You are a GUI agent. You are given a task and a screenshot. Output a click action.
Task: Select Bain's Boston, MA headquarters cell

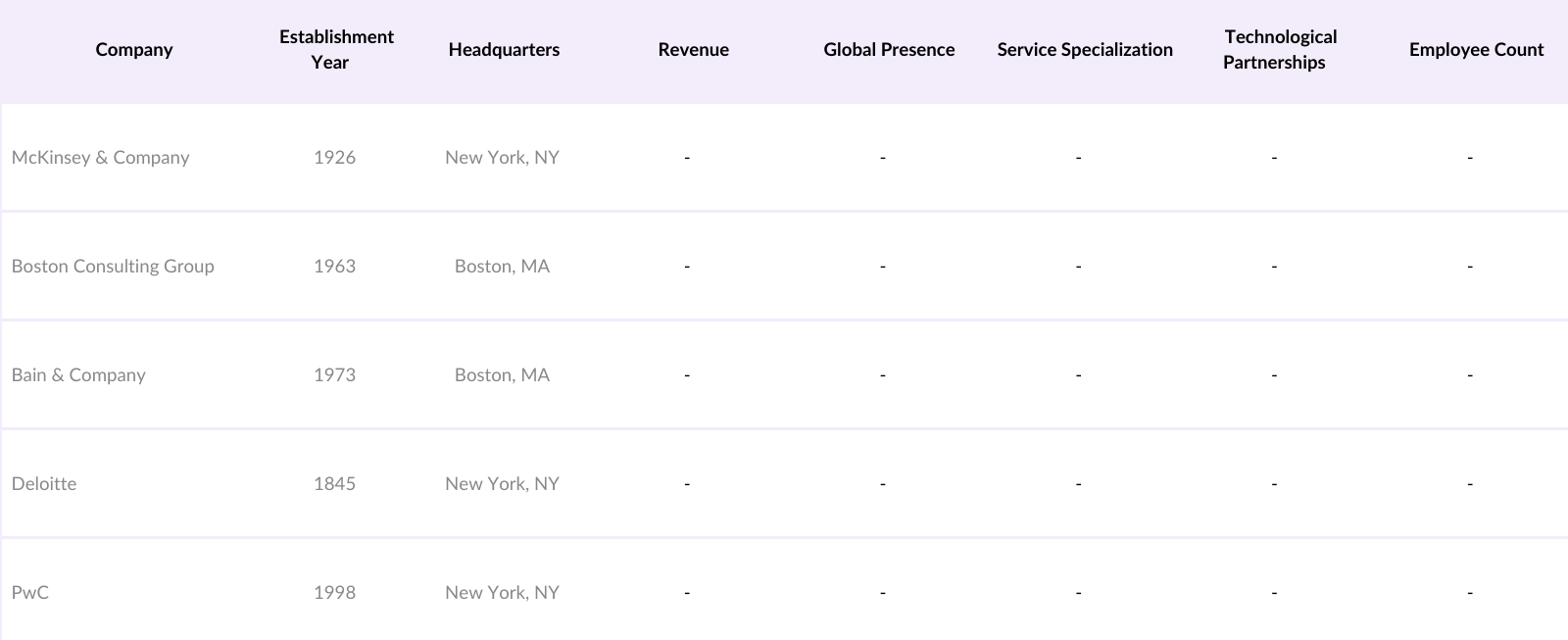(502, 375)
